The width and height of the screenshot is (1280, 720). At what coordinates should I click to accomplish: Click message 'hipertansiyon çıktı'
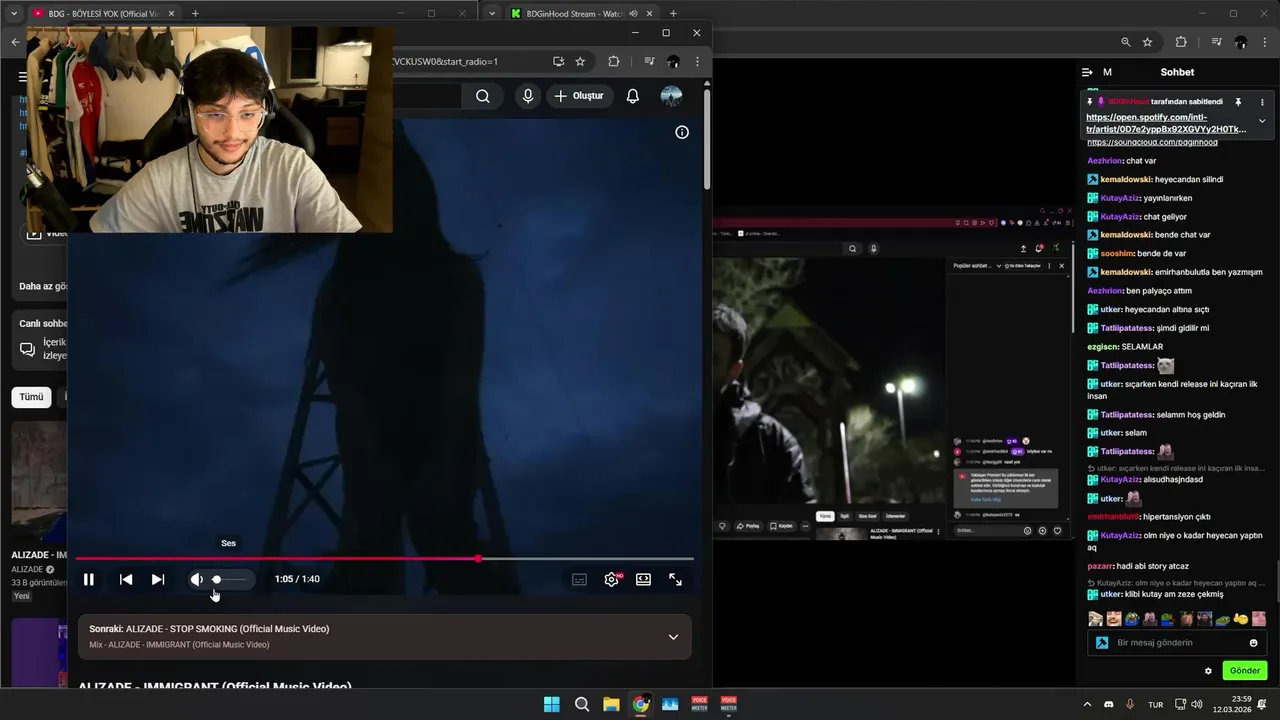1177,517
